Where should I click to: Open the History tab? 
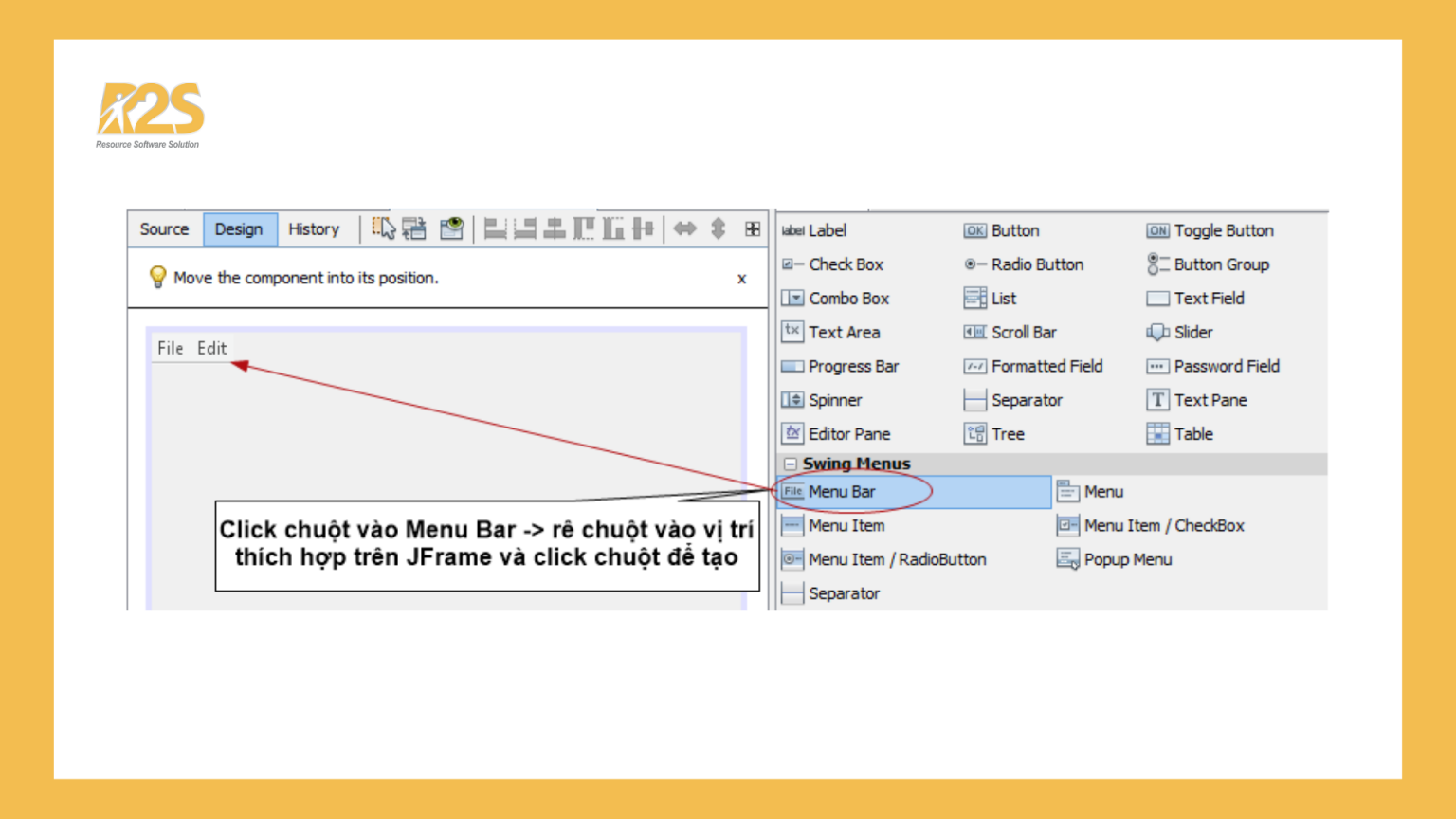[313, 229]
